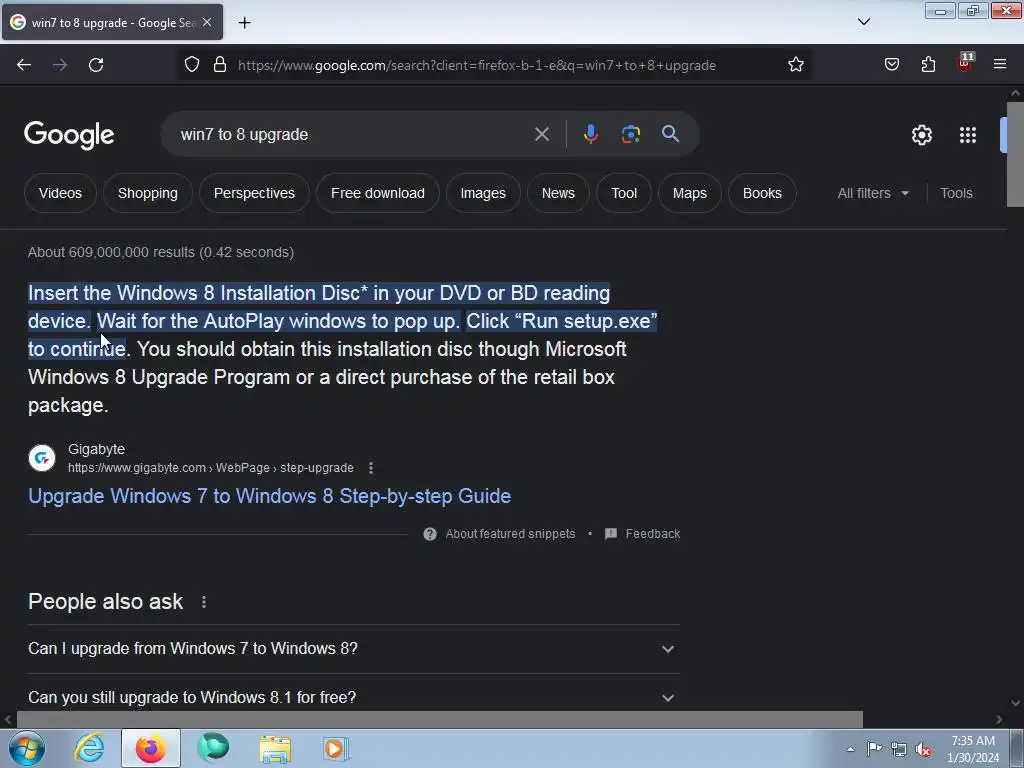Switch to Firefox in the taskbar
The image size is (1024, 768).
[151, 748]
